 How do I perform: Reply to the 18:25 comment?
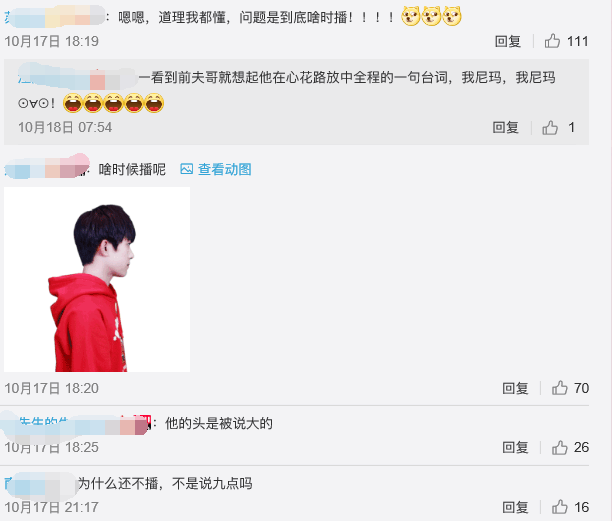pyautogui.click(x=515, y=447)
